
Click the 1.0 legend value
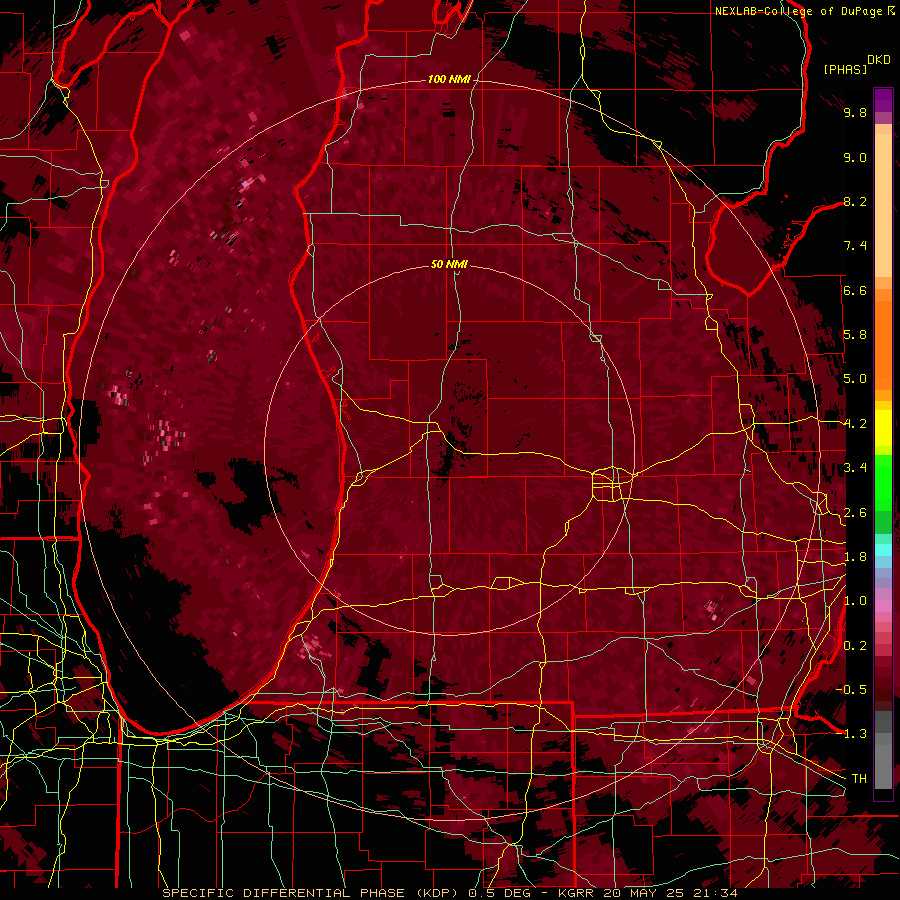coord(855,601)
